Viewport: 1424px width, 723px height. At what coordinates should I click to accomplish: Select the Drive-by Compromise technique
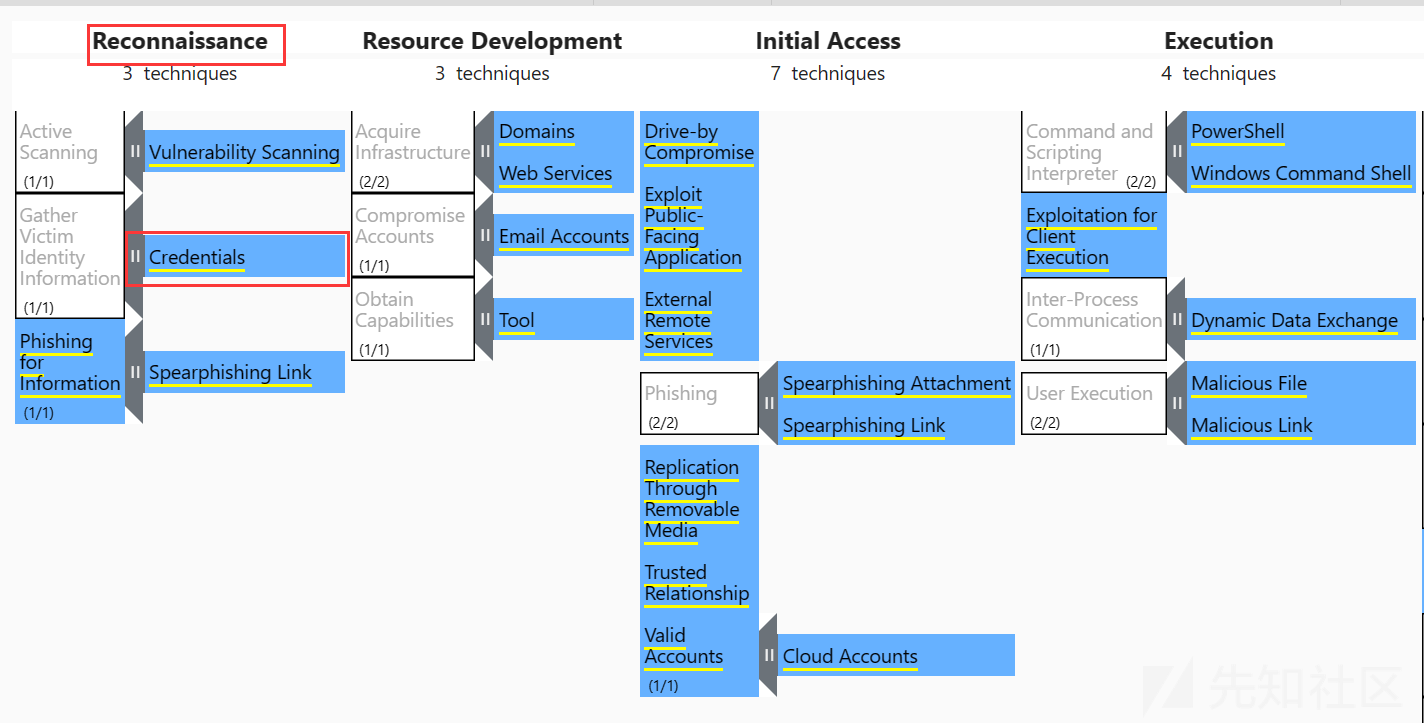pos(699,142)
